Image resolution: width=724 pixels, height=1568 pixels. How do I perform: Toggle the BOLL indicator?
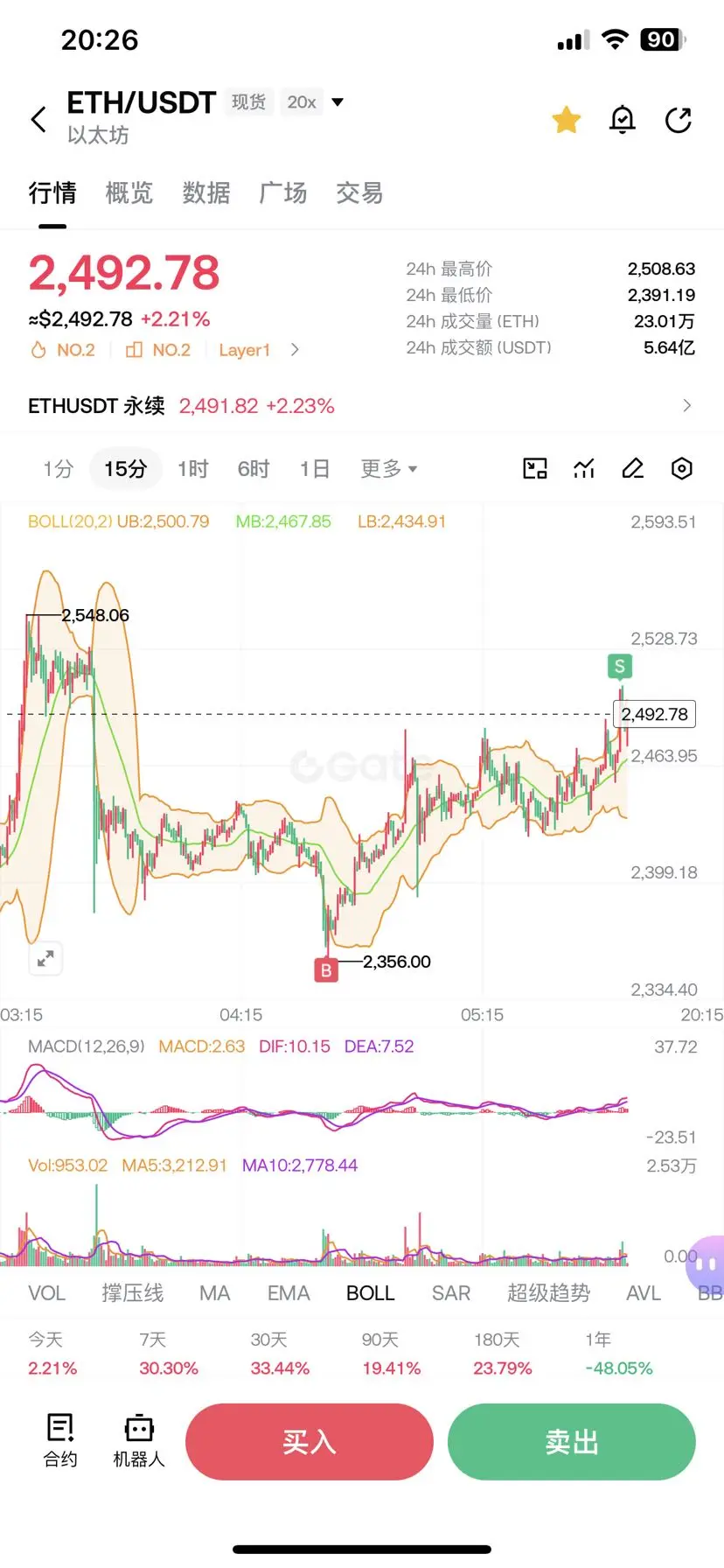coord(371,1293)
